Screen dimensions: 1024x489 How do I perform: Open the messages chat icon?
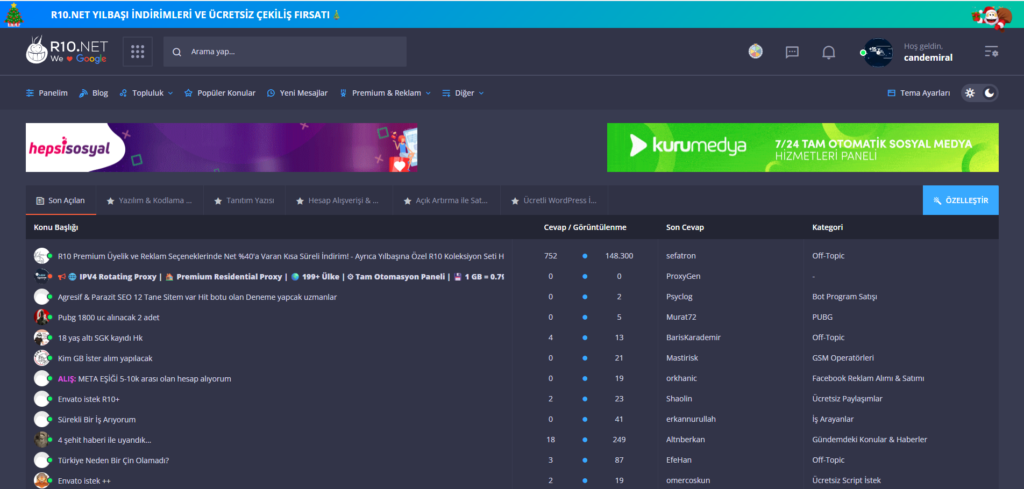[x=792, y=52]
